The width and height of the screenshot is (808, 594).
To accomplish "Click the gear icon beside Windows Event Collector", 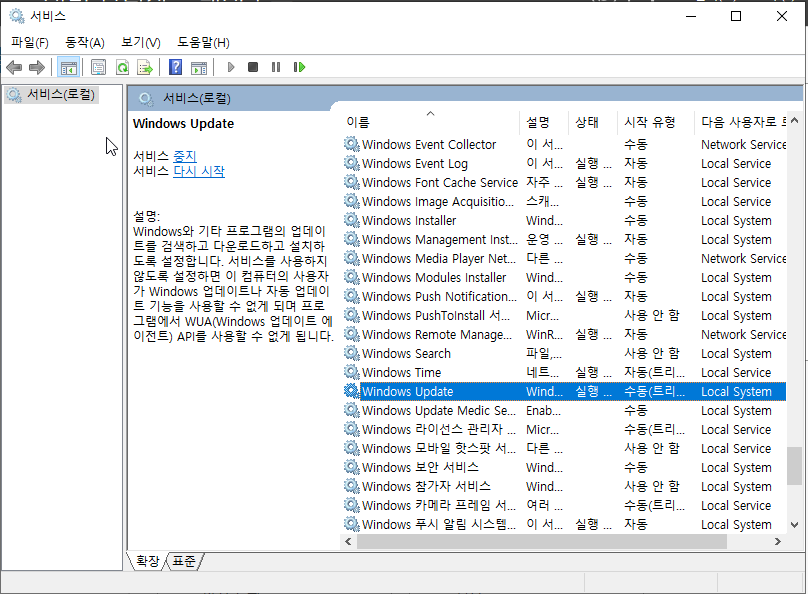I will (351, 144).
